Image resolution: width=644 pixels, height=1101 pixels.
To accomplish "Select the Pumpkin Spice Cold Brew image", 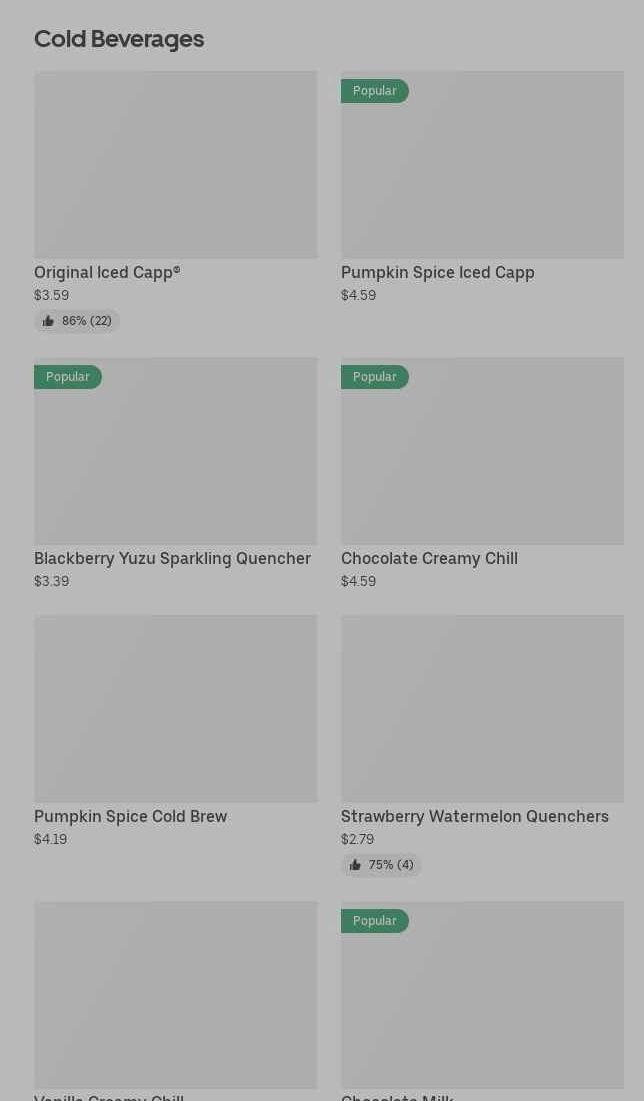I will click(x=176, y=709).
